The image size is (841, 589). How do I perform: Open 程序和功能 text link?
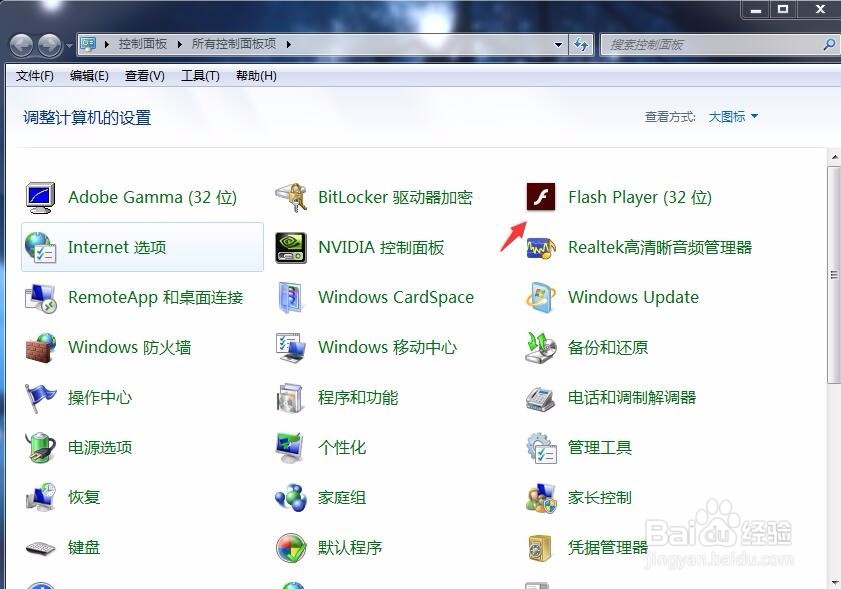358,397
